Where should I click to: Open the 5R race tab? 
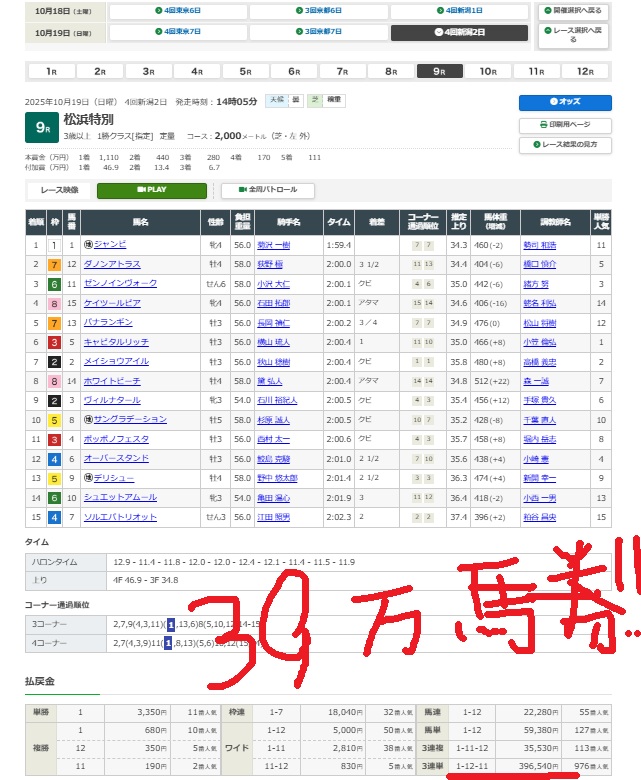245,72
